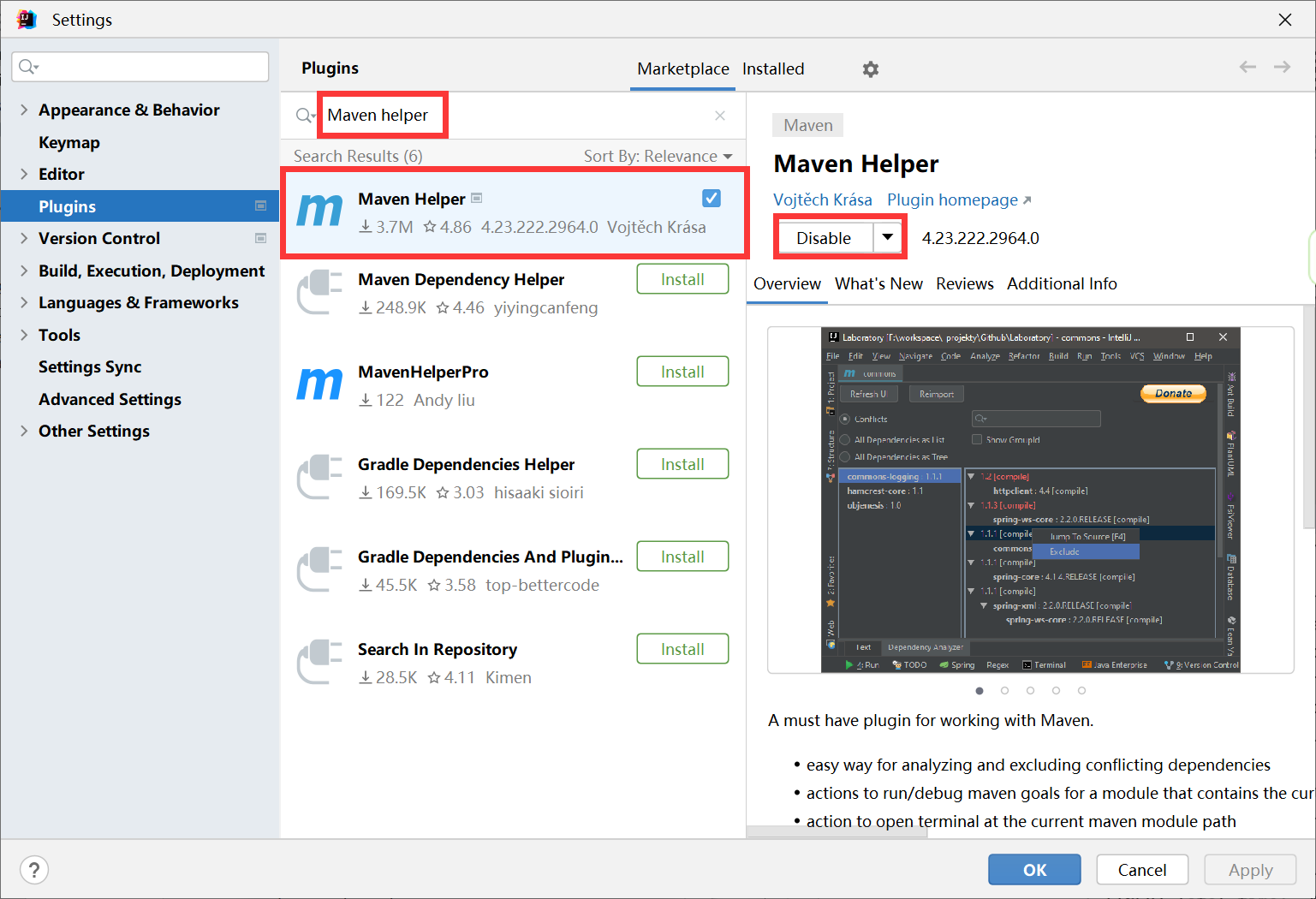This screenshot has width=1316, height=899.
Task: Click the Search In Repository plug icon
Action: (x=319, y=661)
